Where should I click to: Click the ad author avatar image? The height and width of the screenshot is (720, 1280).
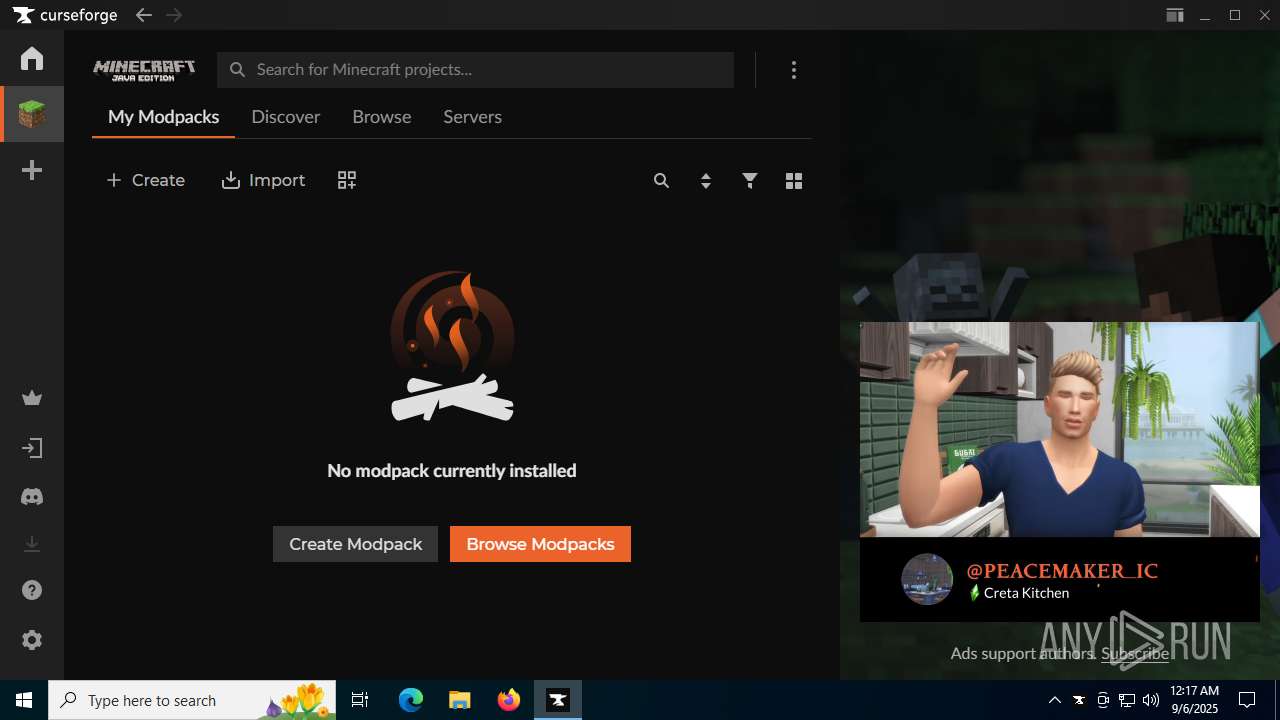tap(927, 579)
